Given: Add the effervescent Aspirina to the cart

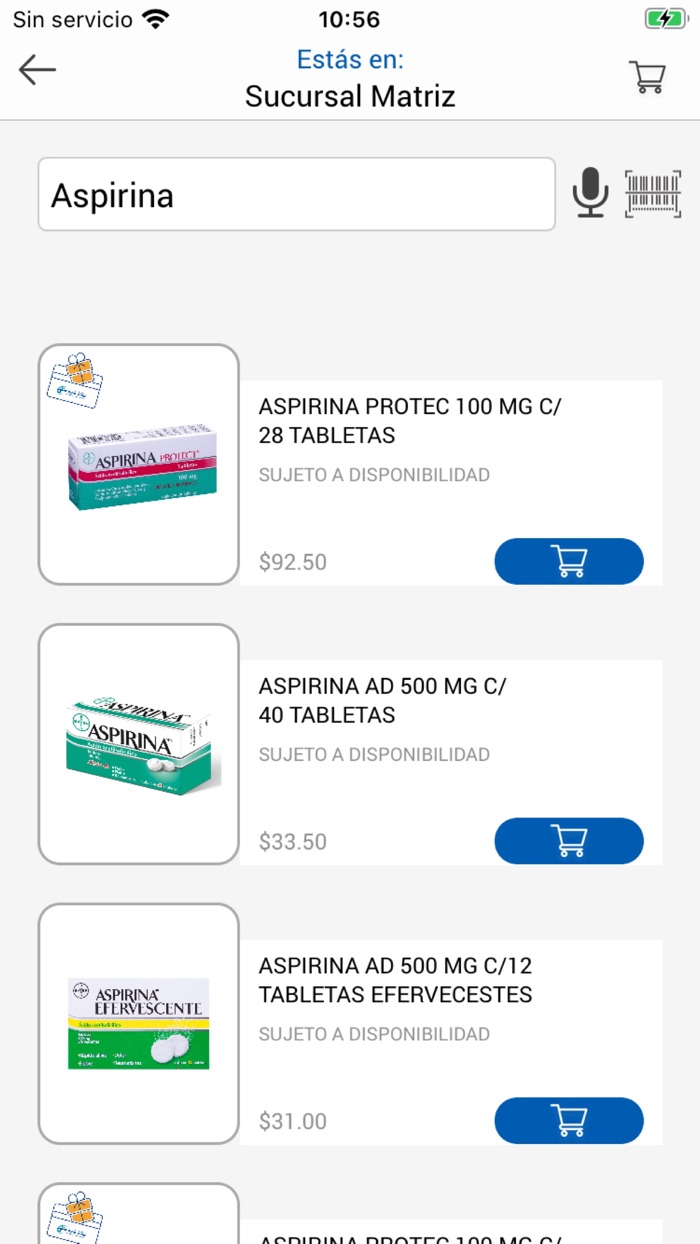Looking at the screenshot, I should [569, 1120].
